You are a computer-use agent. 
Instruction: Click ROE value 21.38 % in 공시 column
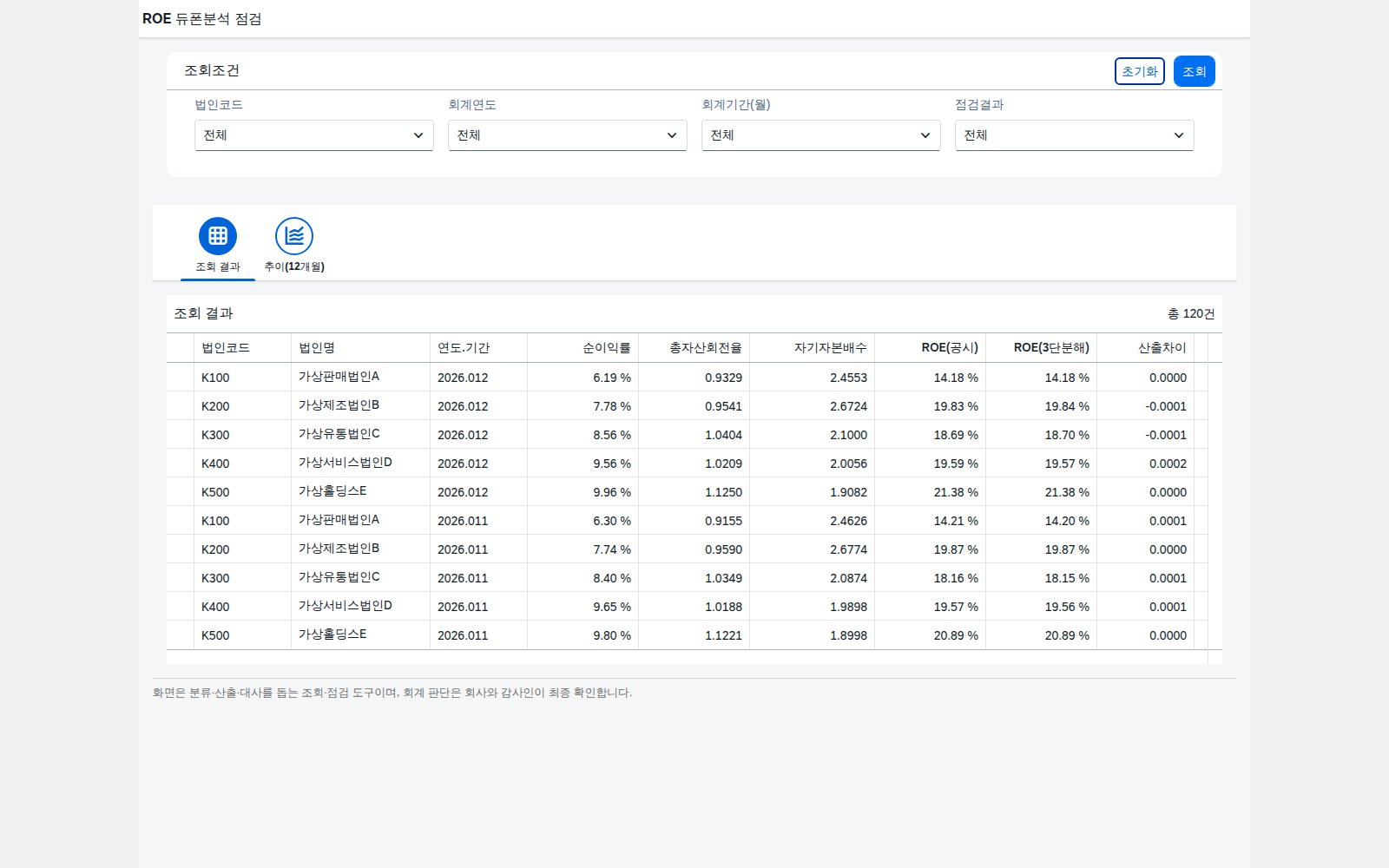pyautogui.click(x=956, y=492)
